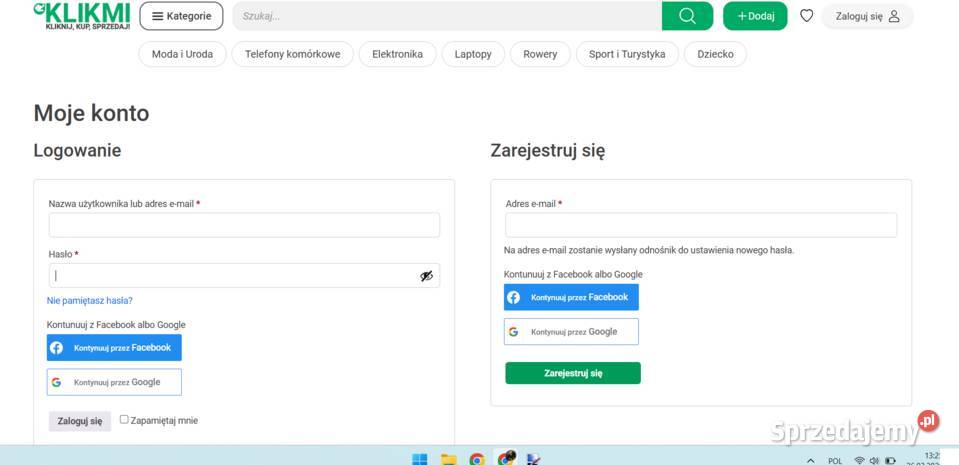Viewport: 959px width, 465px height.
Task: Open favorites via the heart icon
Action: click(807, 16)
